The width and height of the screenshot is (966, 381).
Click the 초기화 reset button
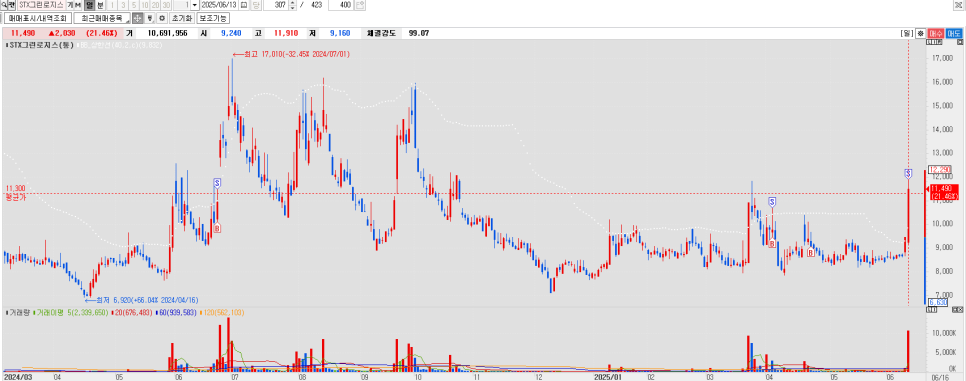[x=182, y=18]
